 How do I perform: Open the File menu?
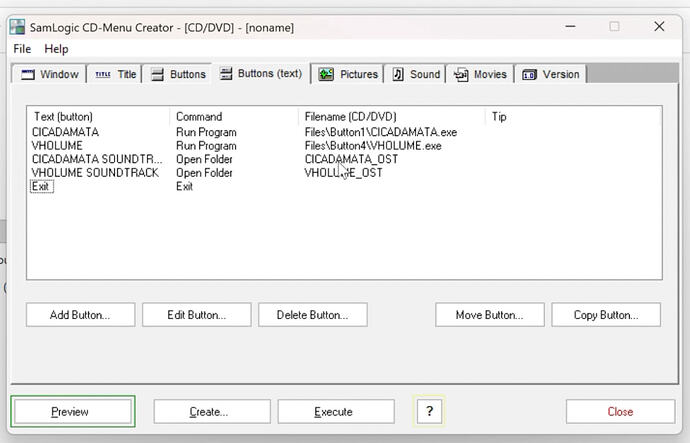click(22, 49)
